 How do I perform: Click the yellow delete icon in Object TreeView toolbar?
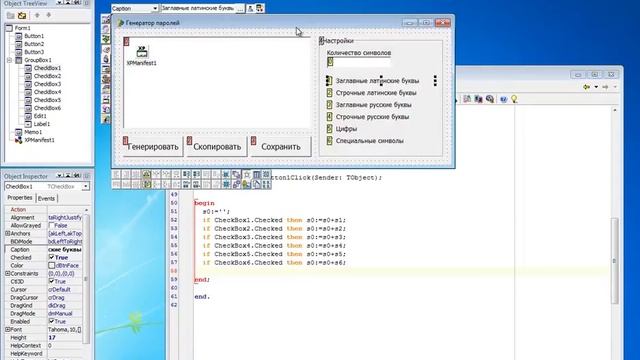pos(22,16)
